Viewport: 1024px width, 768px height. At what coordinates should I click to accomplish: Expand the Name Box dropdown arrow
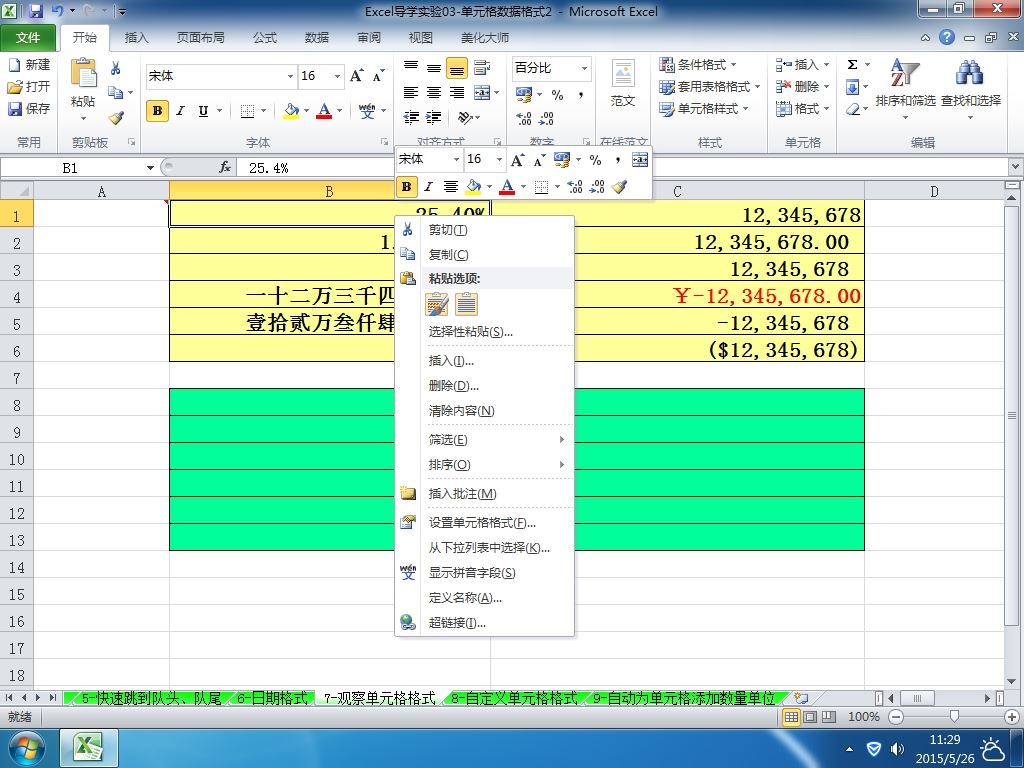tap(150, 168)
